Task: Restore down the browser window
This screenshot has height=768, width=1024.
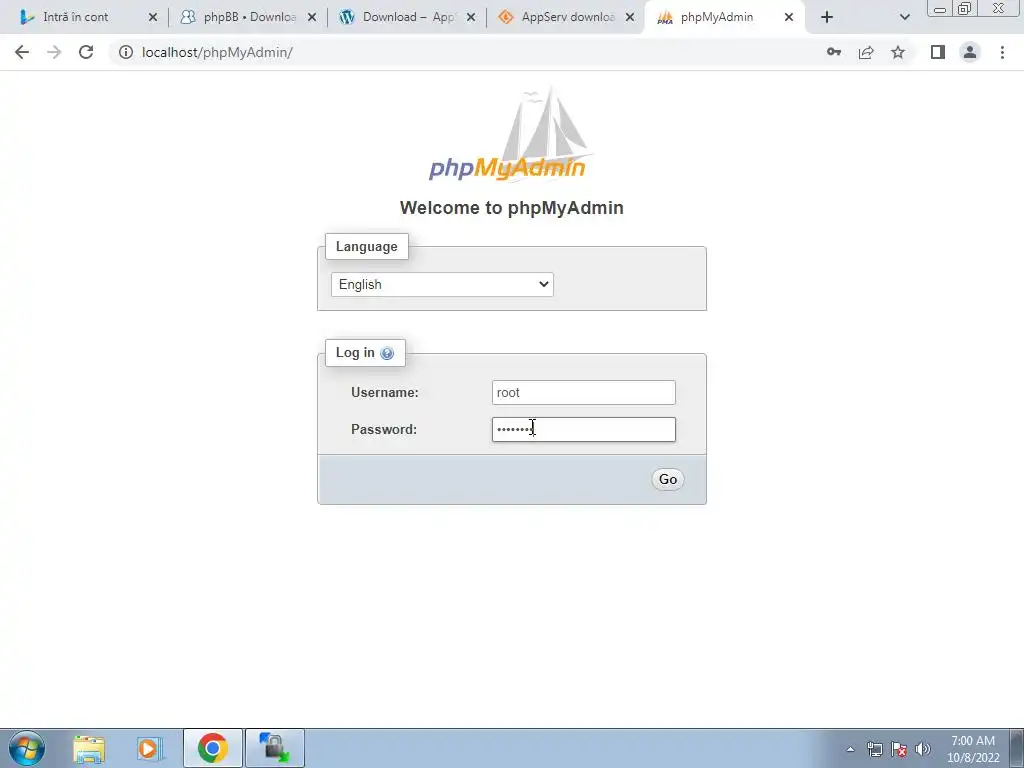Action: (964, 8)
